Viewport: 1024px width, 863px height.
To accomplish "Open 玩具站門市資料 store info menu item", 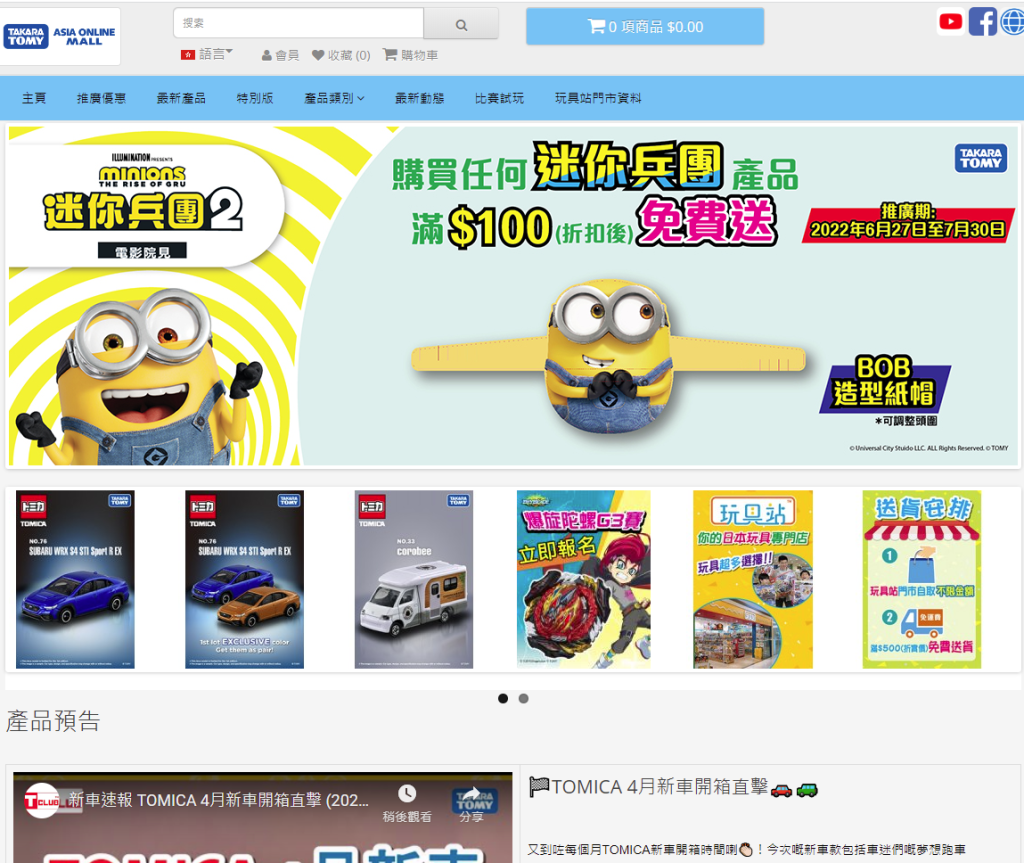I will pos(598,98).
